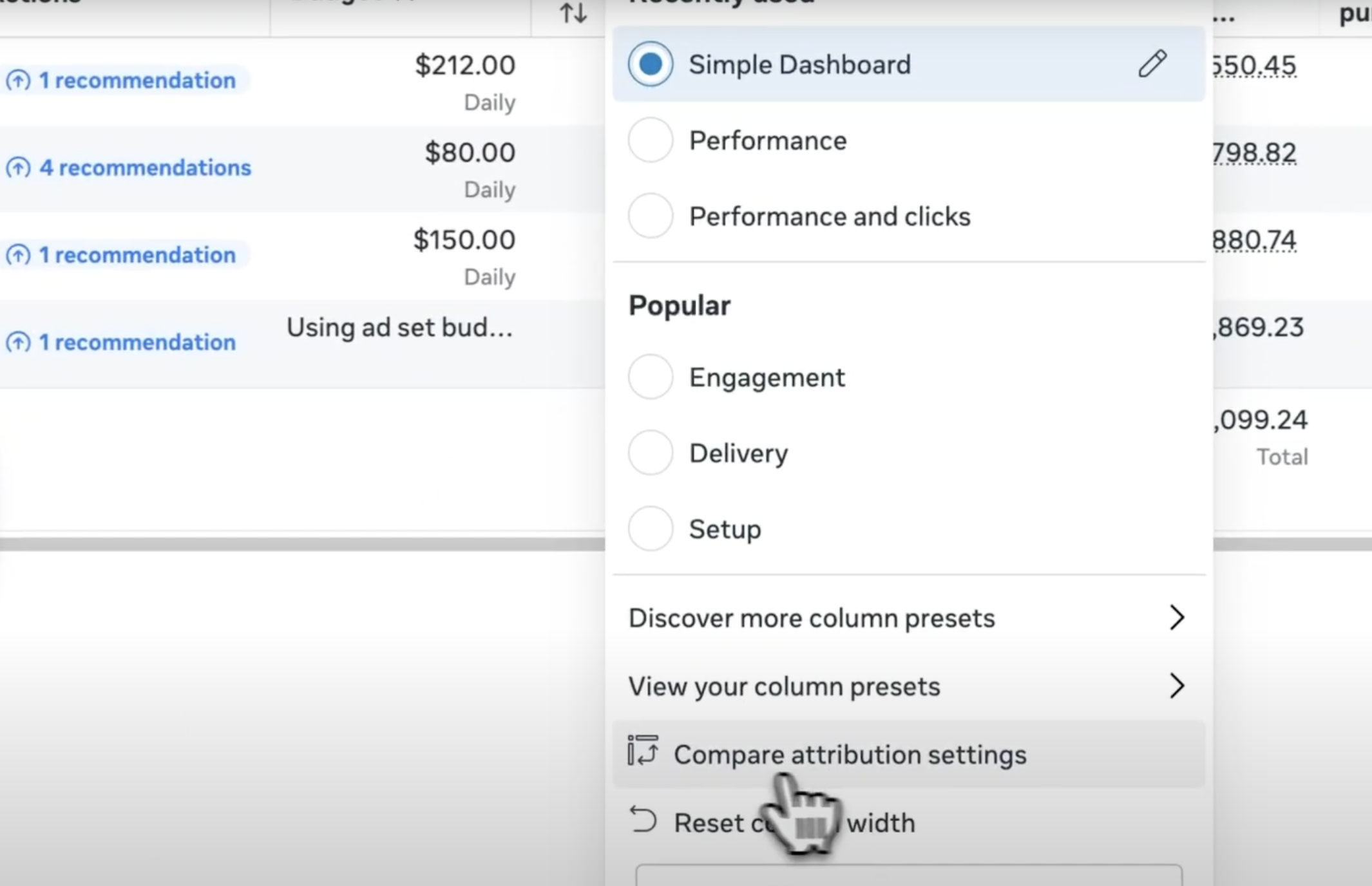1372x886 pixels.
Task: Click the $80.00 daily budget cell
Action: coord(470,153)
